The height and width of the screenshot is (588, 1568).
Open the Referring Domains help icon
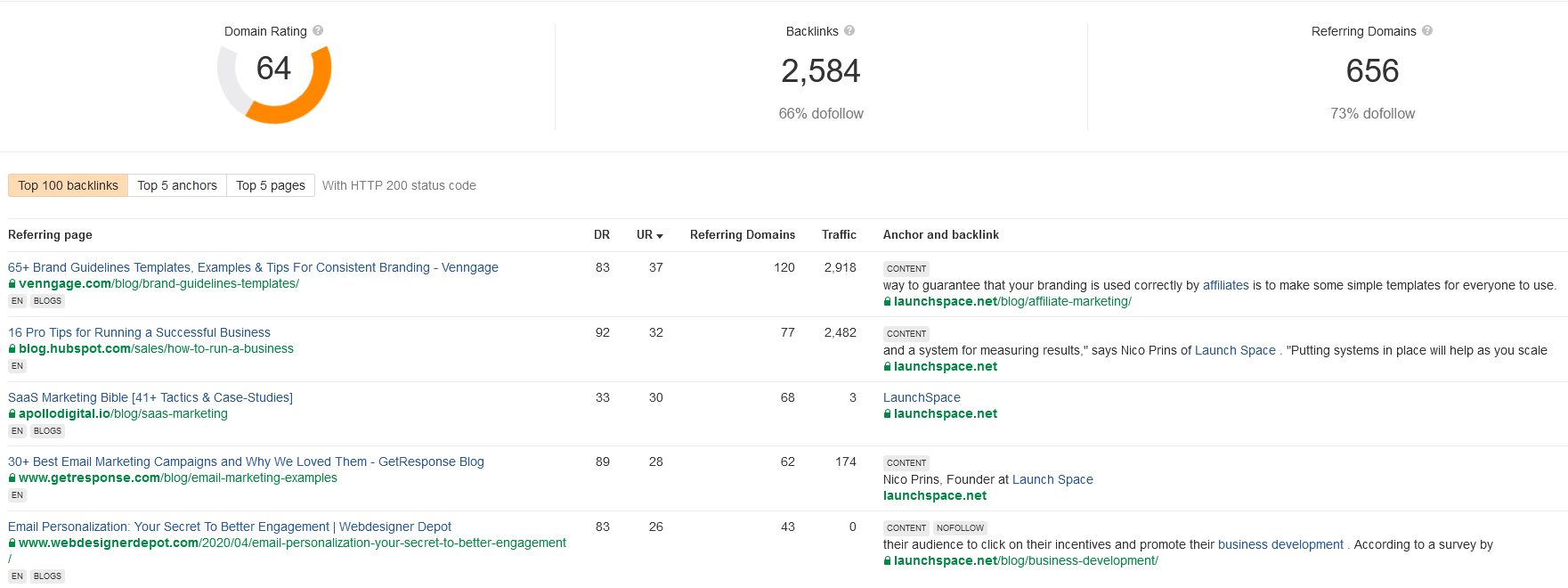tap(1427, 30)
